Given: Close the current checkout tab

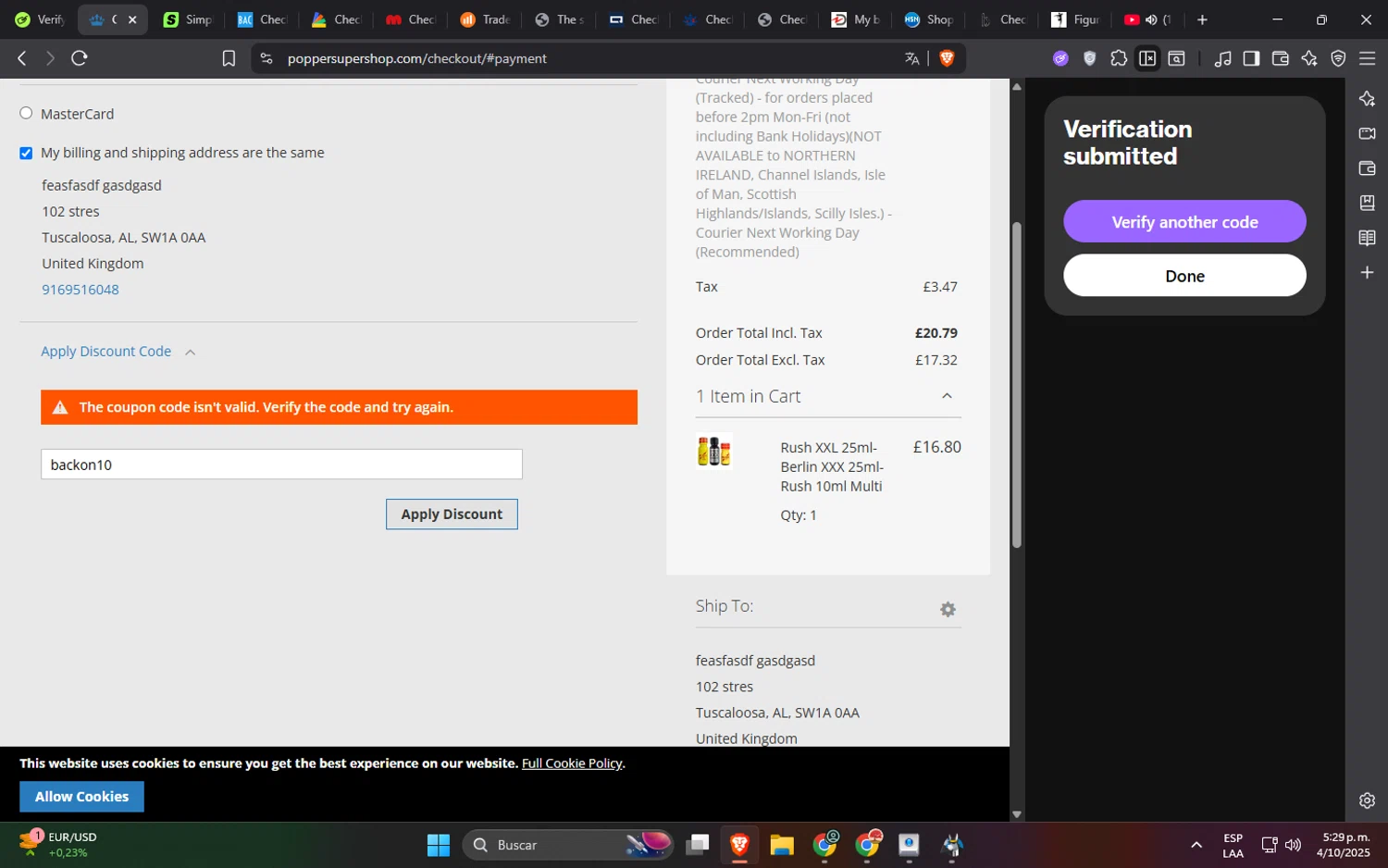Looking at the screenshot, I should [x=132, y=19].
